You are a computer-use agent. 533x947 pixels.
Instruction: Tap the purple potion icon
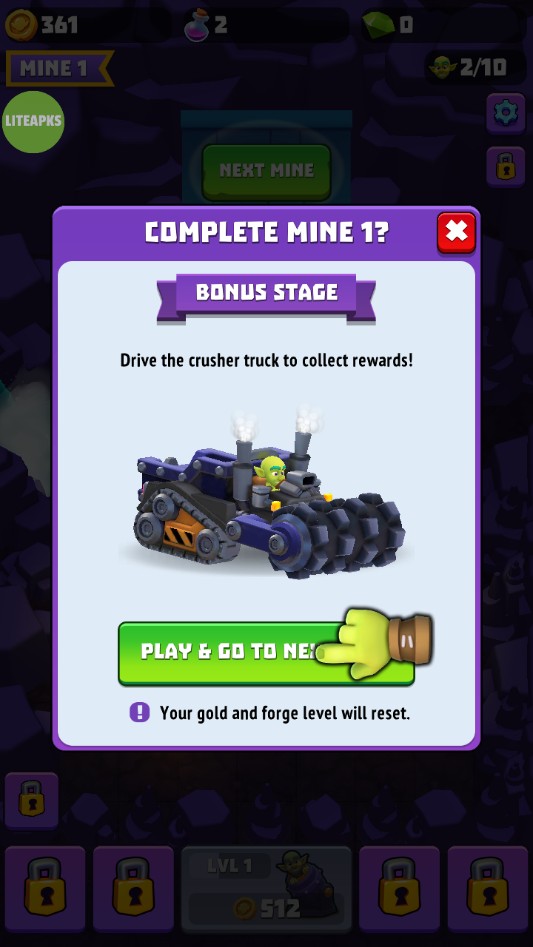198,25
